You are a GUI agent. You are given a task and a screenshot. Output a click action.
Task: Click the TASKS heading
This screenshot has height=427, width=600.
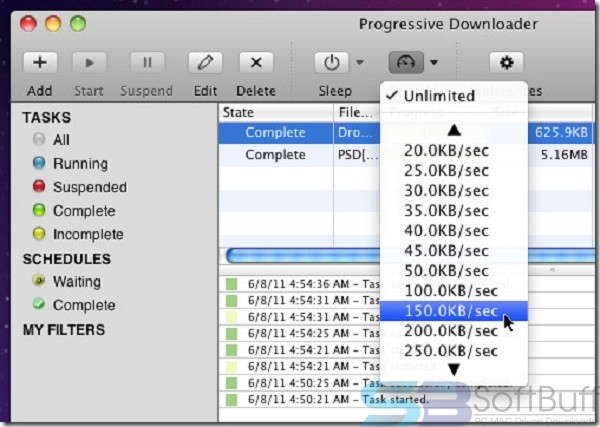pyautogui.click(x=46, y=117)
